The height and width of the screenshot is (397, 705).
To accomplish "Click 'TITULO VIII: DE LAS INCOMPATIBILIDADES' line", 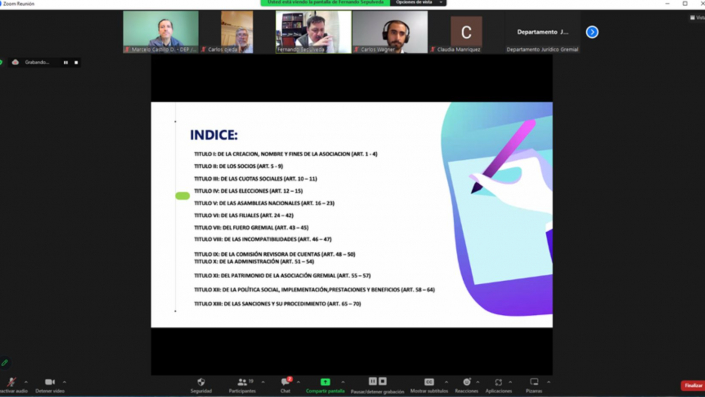I will tap(263, 239).
